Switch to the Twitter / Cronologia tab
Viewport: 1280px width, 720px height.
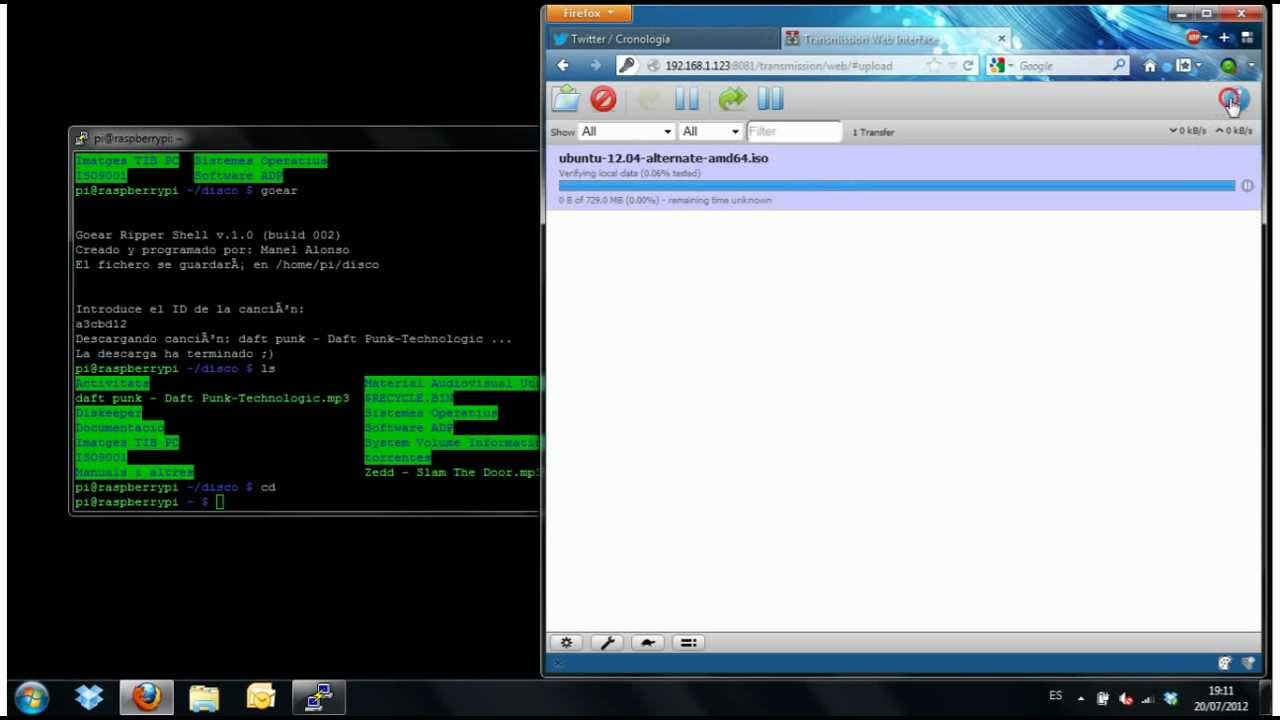[x=660, y=39]
